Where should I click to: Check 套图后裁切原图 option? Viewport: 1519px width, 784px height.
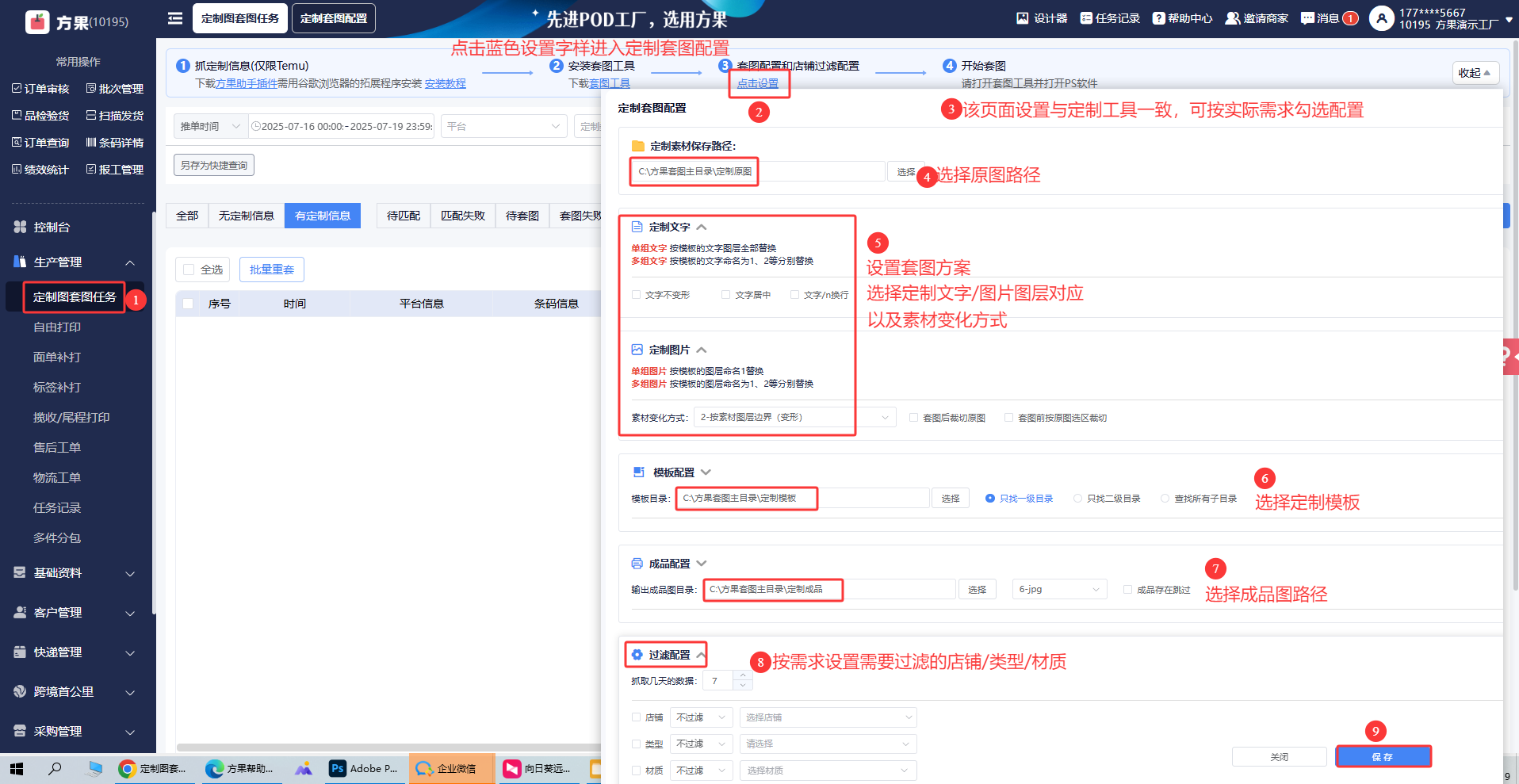913,418
